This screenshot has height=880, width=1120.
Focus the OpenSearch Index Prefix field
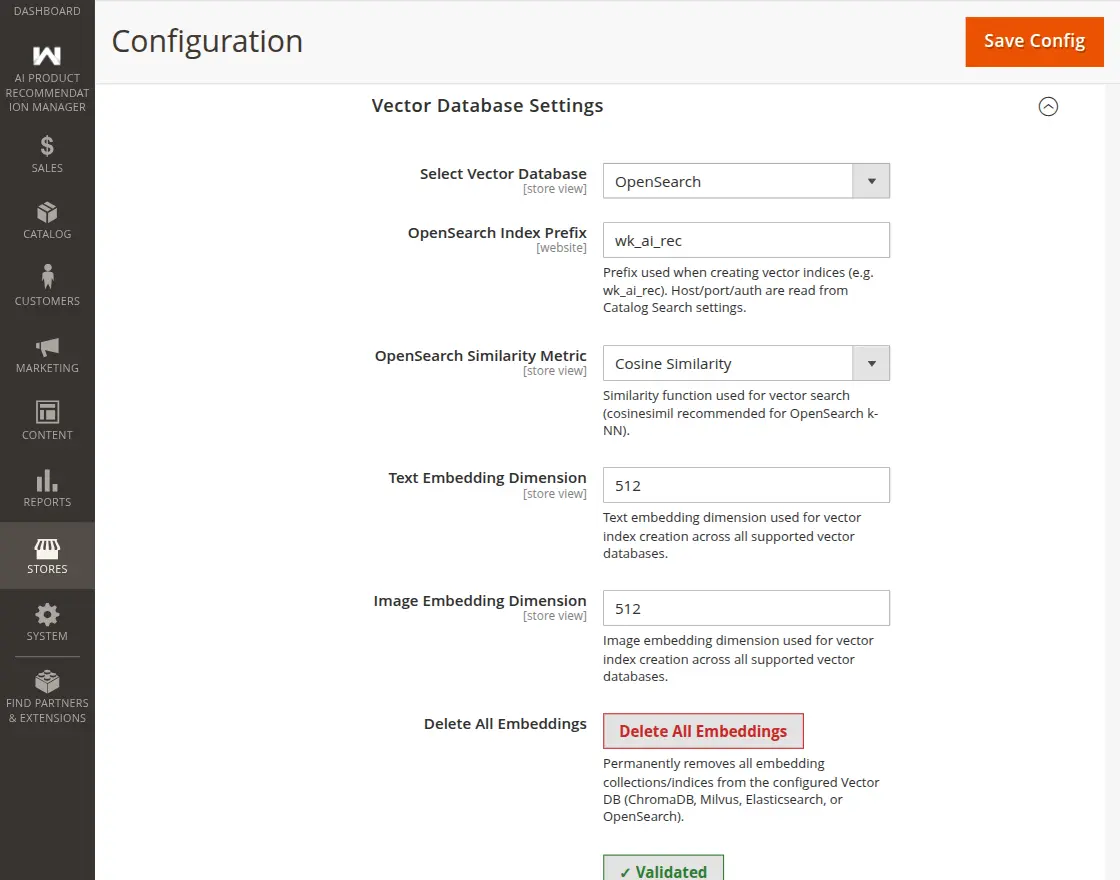pyautogui.click(x=746, y=240)
